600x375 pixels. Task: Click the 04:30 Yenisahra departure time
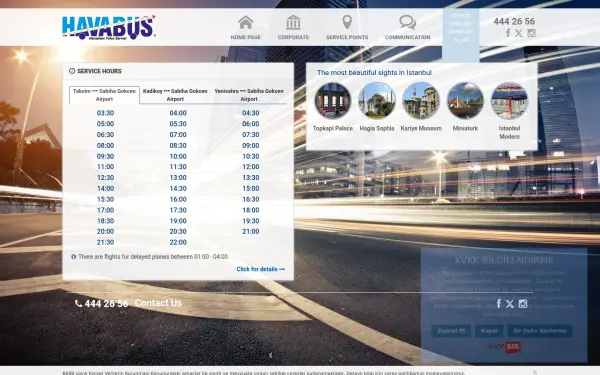[x=251, y=113]
